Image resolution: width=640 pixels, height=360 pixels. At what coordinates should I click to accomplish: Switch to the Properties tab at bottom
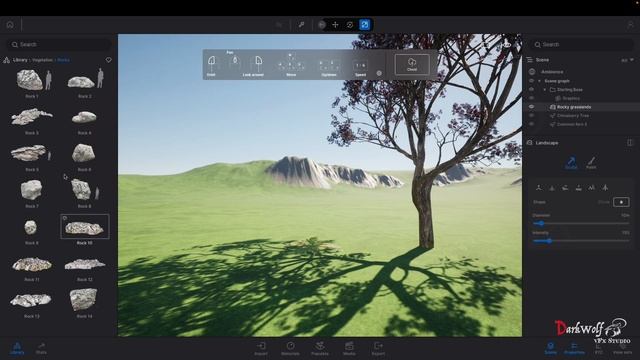click(574, 348)
